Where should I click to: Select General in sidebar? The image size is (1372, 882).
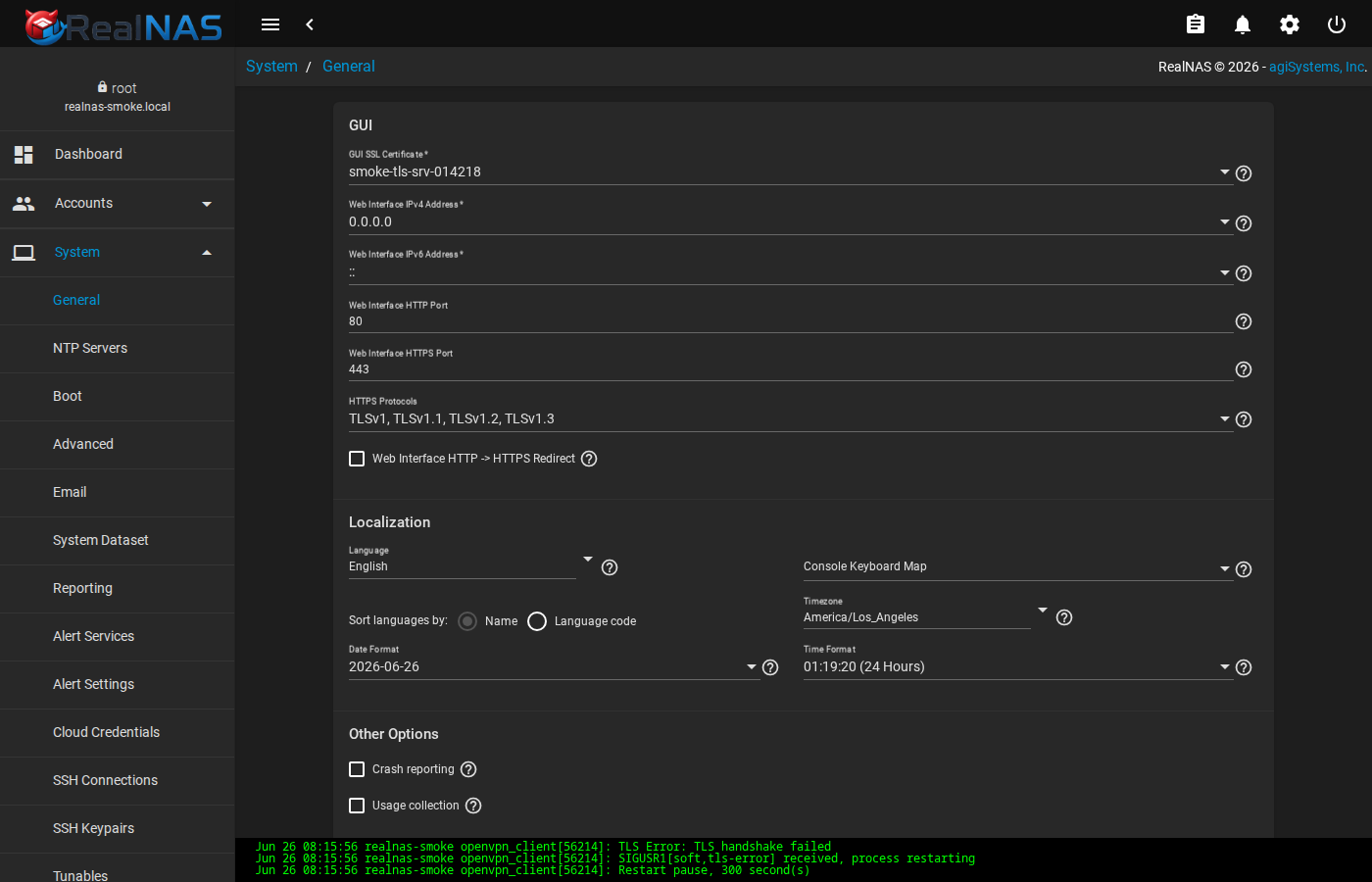[118, 301]
